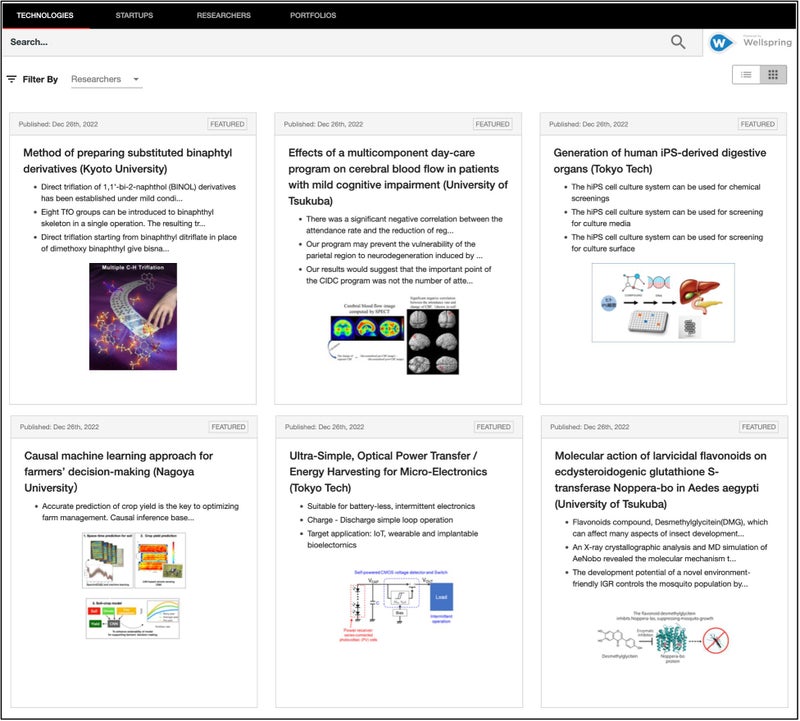The height and width of the screenshot is (721, 800).
Task: Open human iPS-derived digestive organs article
Action: tap(660, 161)
